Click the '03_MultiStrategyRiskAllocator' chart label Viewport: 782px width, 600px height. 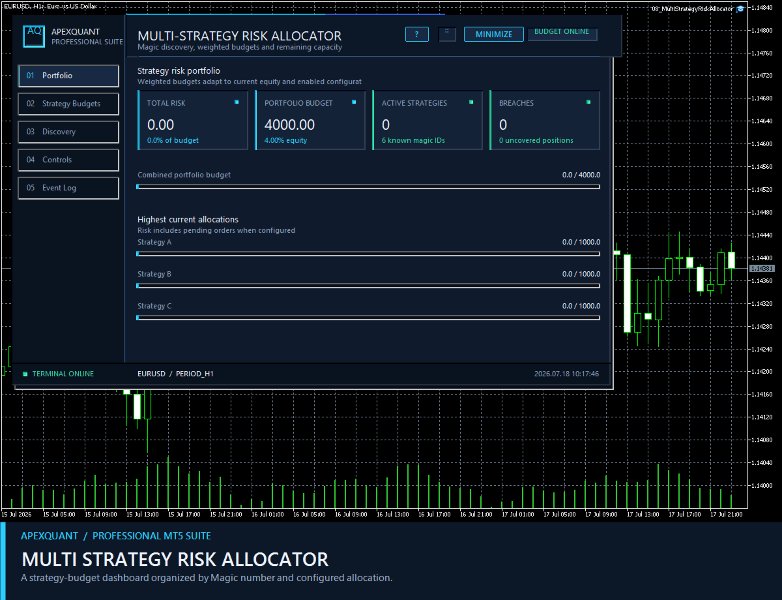[x=692, y=9]
